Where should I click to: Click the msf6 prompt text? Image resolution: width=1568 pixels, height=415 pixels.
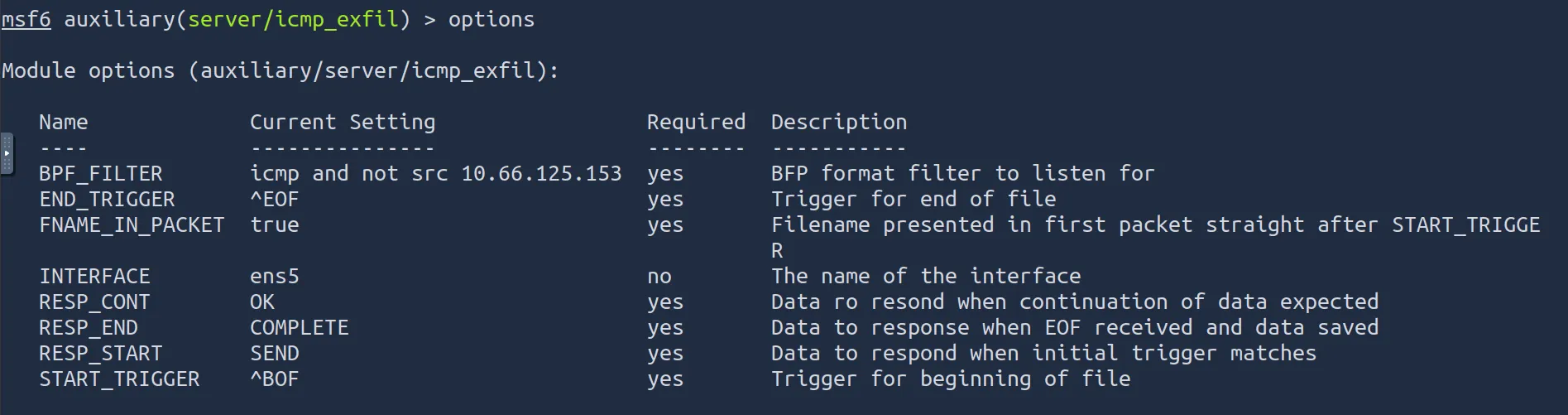coord(26,19)
